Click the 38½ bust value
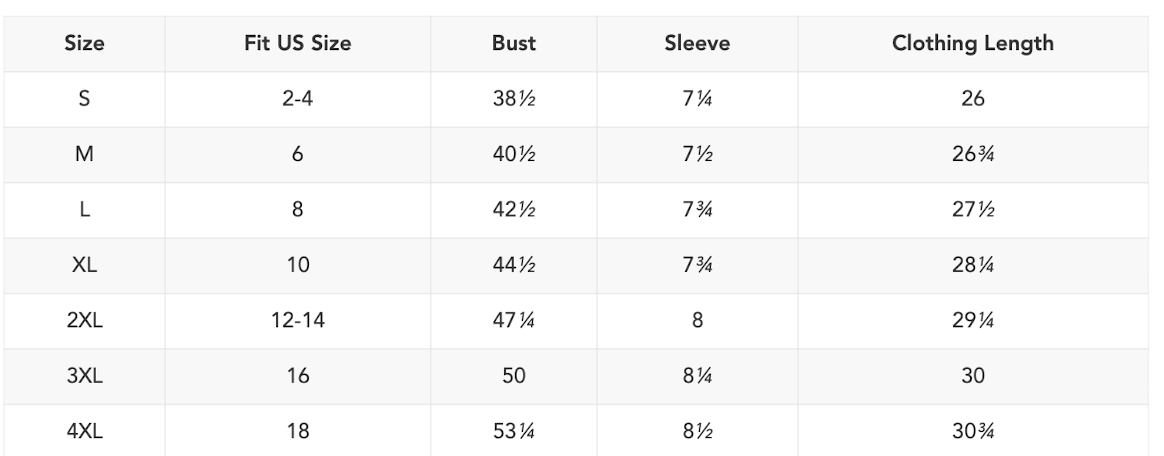 514,100
